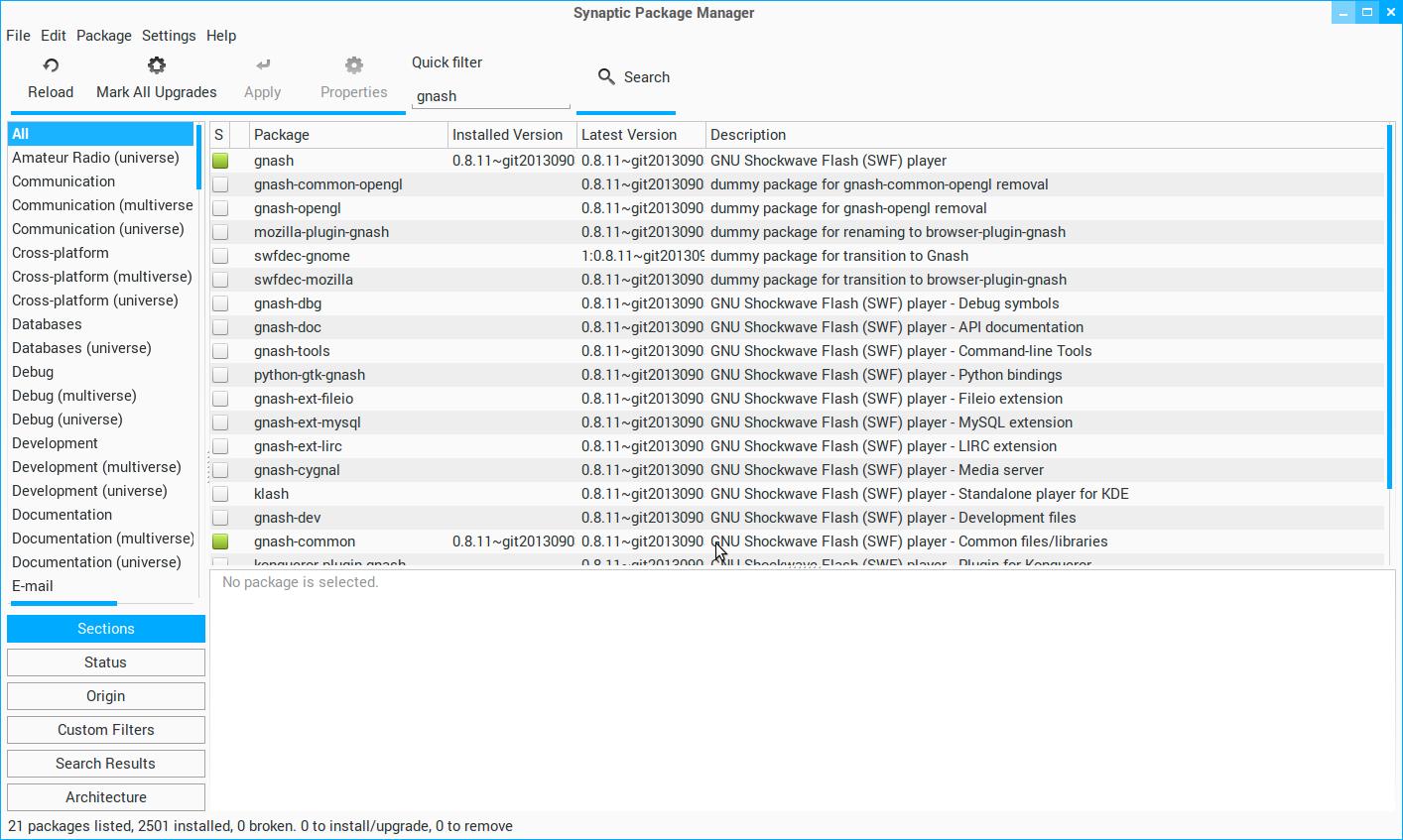Switch to the Status filter view

106,662
